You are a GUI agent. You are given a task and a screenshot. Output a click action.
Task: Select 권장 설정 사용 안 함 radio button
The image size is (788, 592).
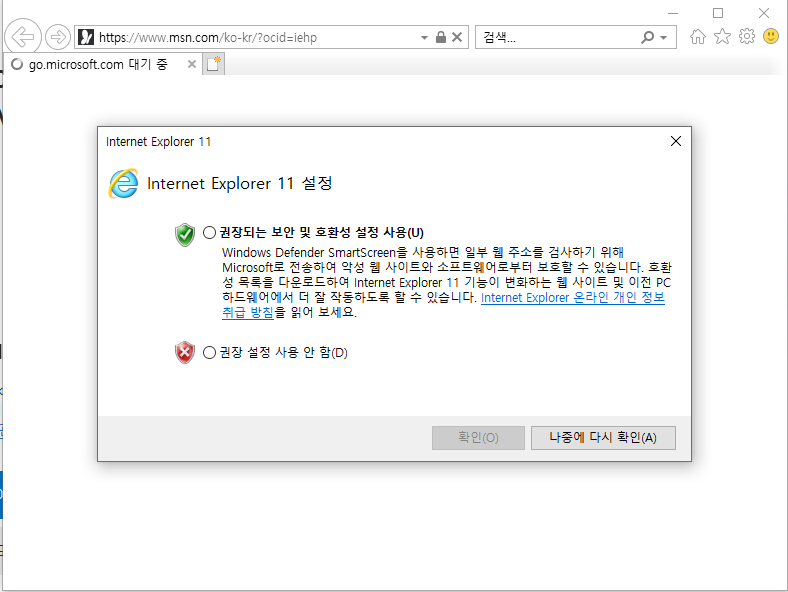pos(209,352)
